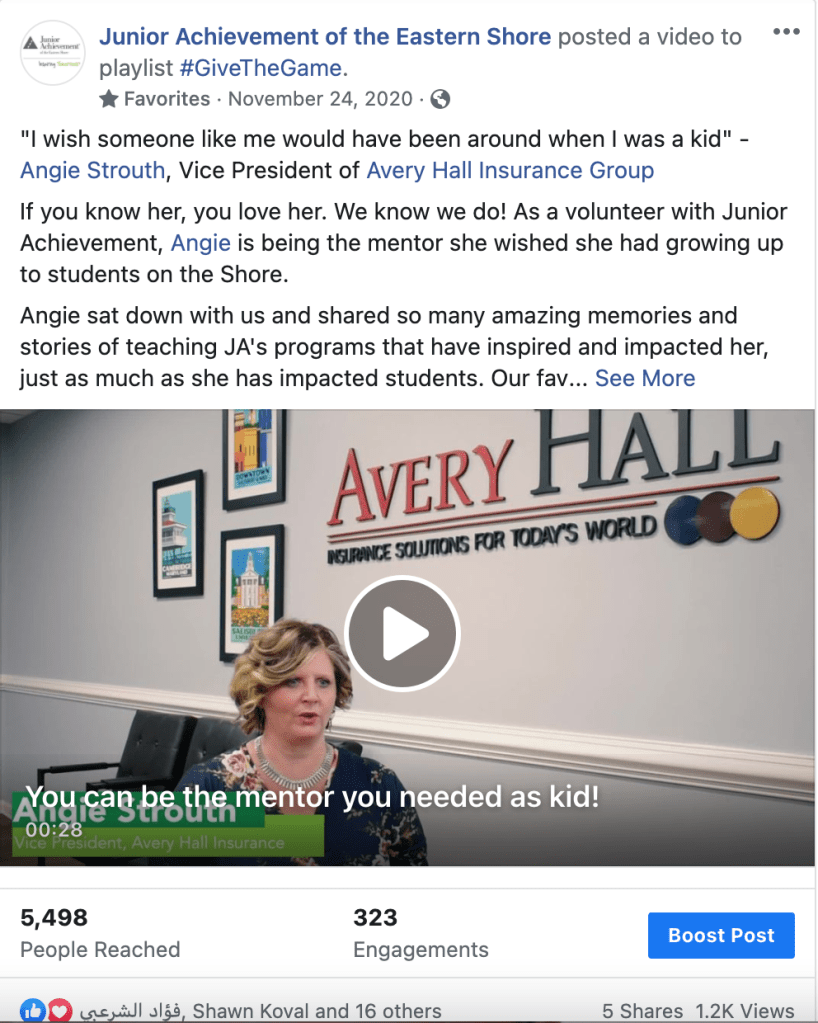
Task: Expand post text with See More
Action: pos(645,378)
